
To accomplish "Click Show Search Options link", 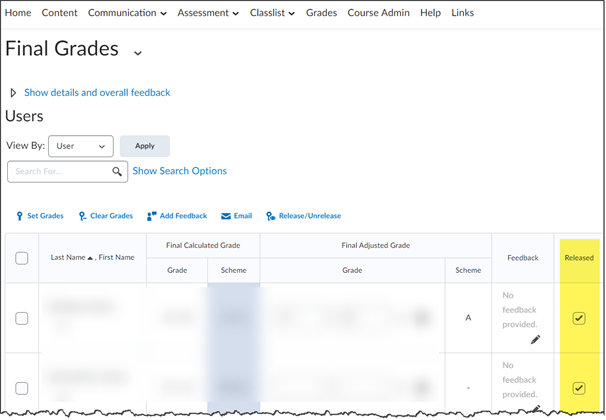I will click(180, 171).
